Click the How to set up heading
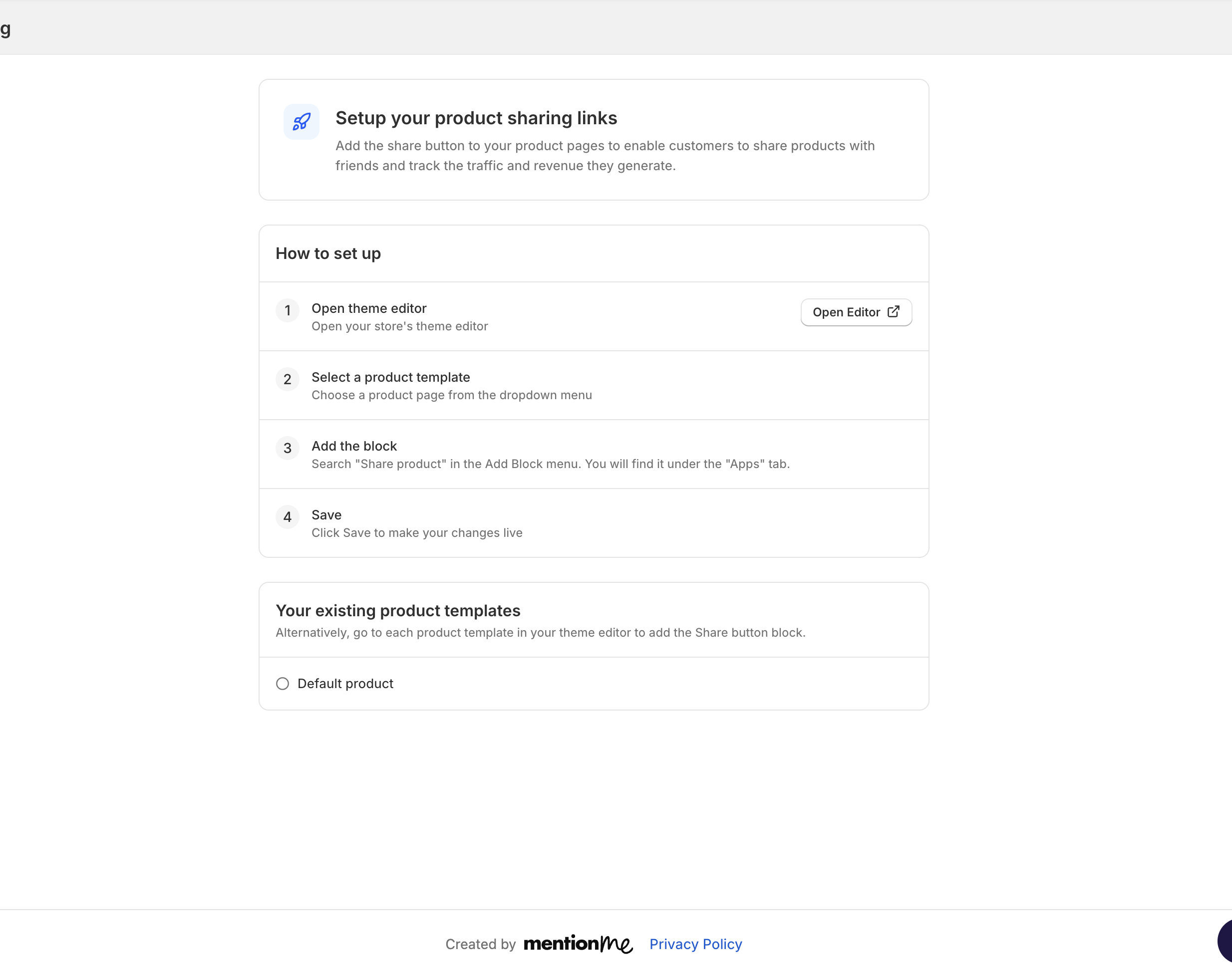The width and height of the screenshot is (1232, 978). (328, 253)
